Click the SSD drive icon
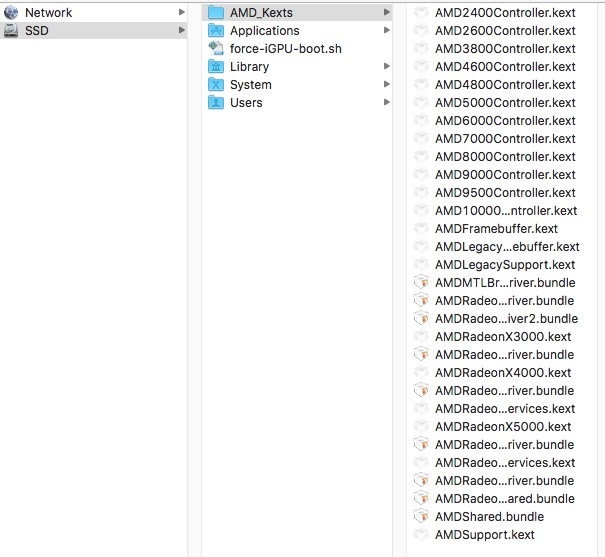 coord(11,30)
